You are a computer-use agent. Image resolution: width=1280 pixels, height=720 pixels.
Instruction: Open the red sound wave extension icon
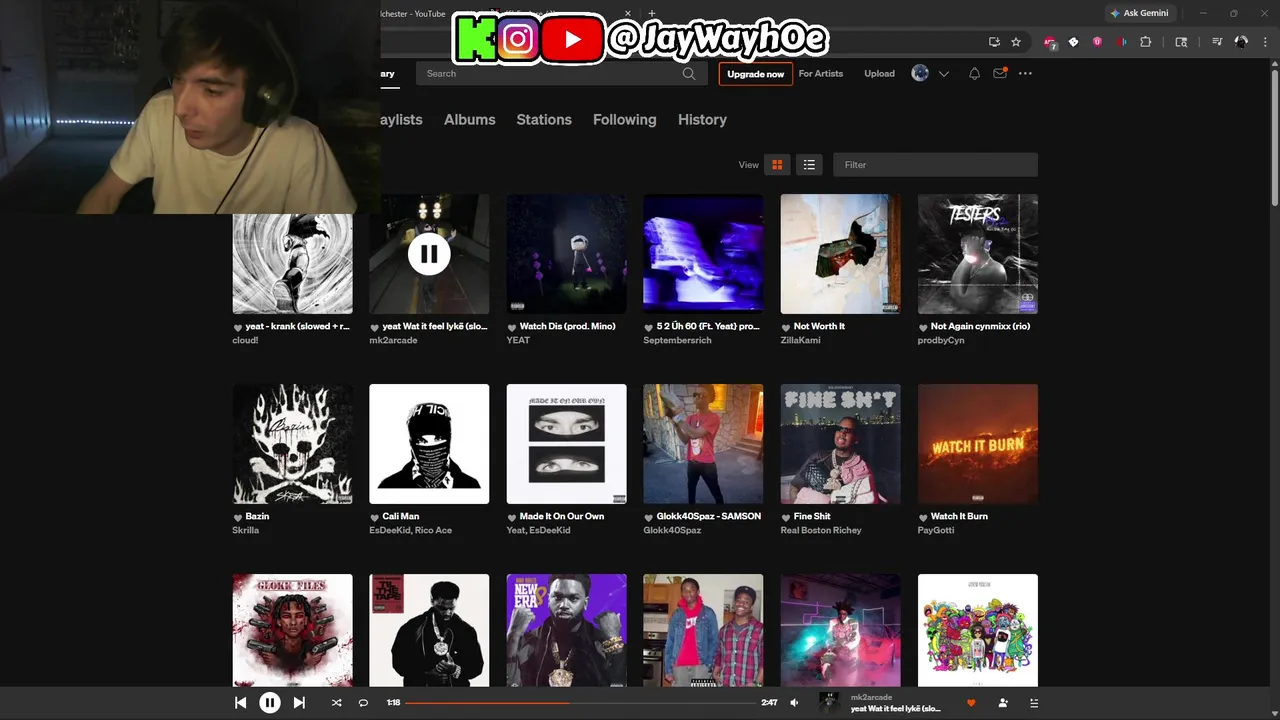pos(1121,42)
